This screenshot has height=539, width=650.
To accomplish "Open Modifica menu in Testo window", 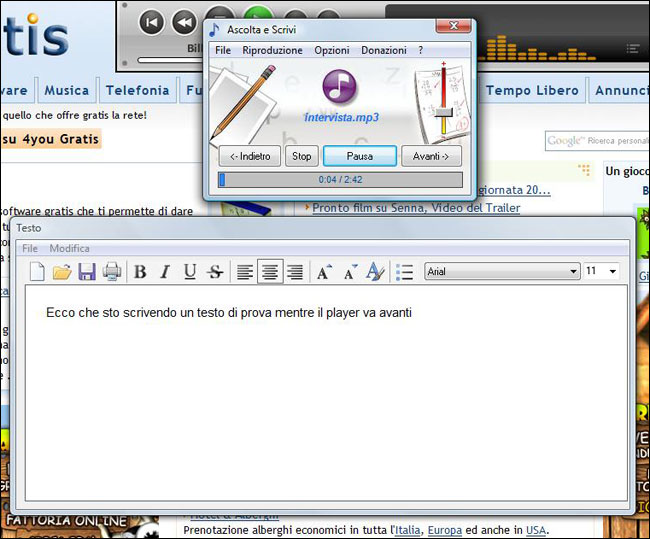I will [x=69, y=248].
